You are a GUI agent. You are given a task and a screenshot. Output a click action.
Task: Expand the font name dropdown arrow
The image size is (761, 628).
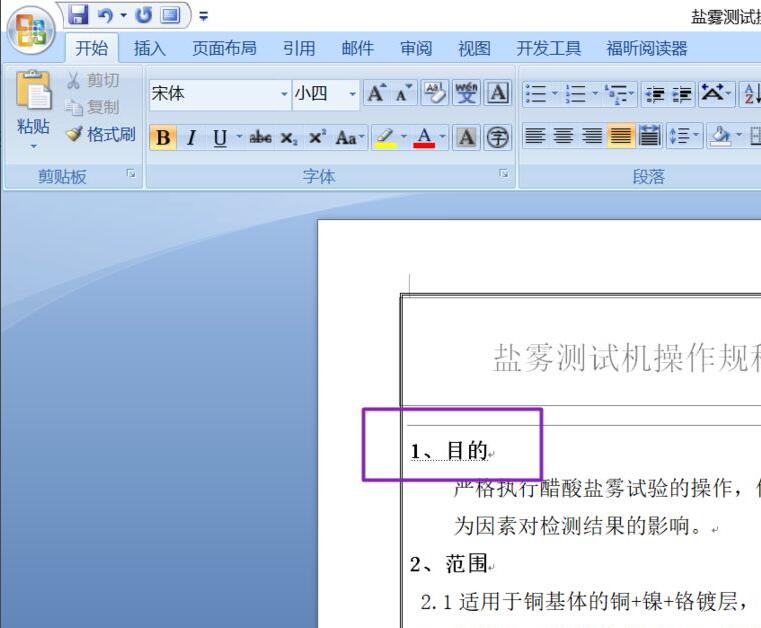(x=284, y=93)
